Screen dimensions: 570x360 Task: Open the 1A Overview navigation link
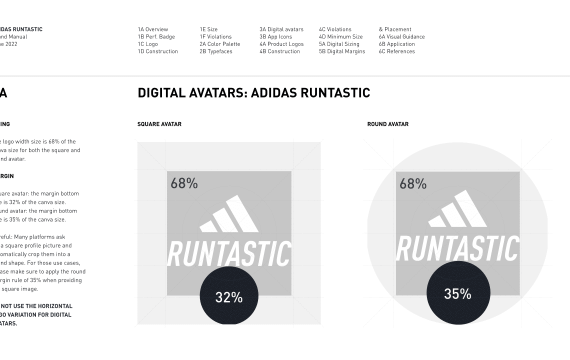(x=153, y=29)
